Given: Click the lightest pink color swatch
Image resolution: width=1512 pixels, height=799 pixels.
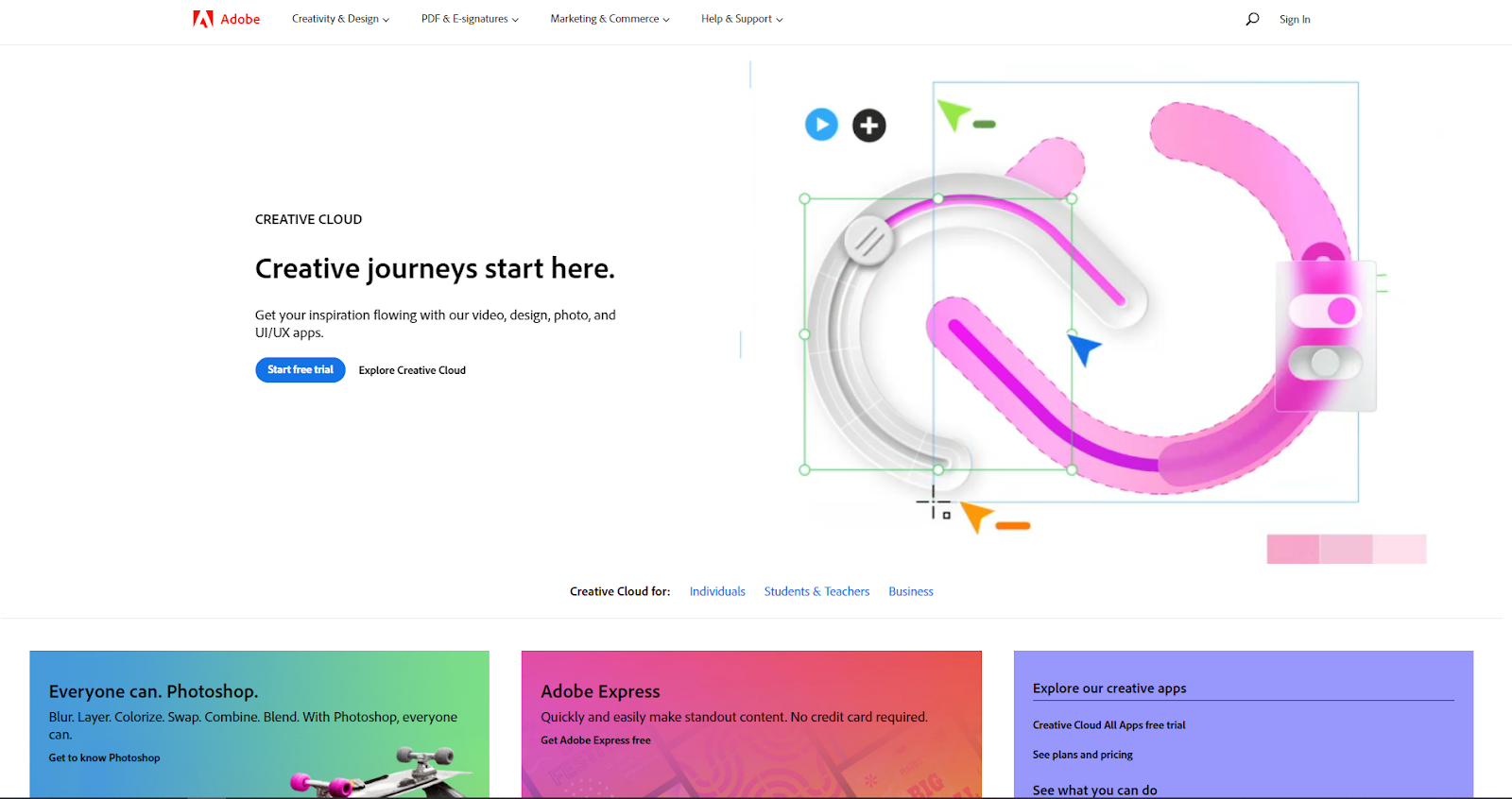Looking at the screenshot, I should (1400, 549).
